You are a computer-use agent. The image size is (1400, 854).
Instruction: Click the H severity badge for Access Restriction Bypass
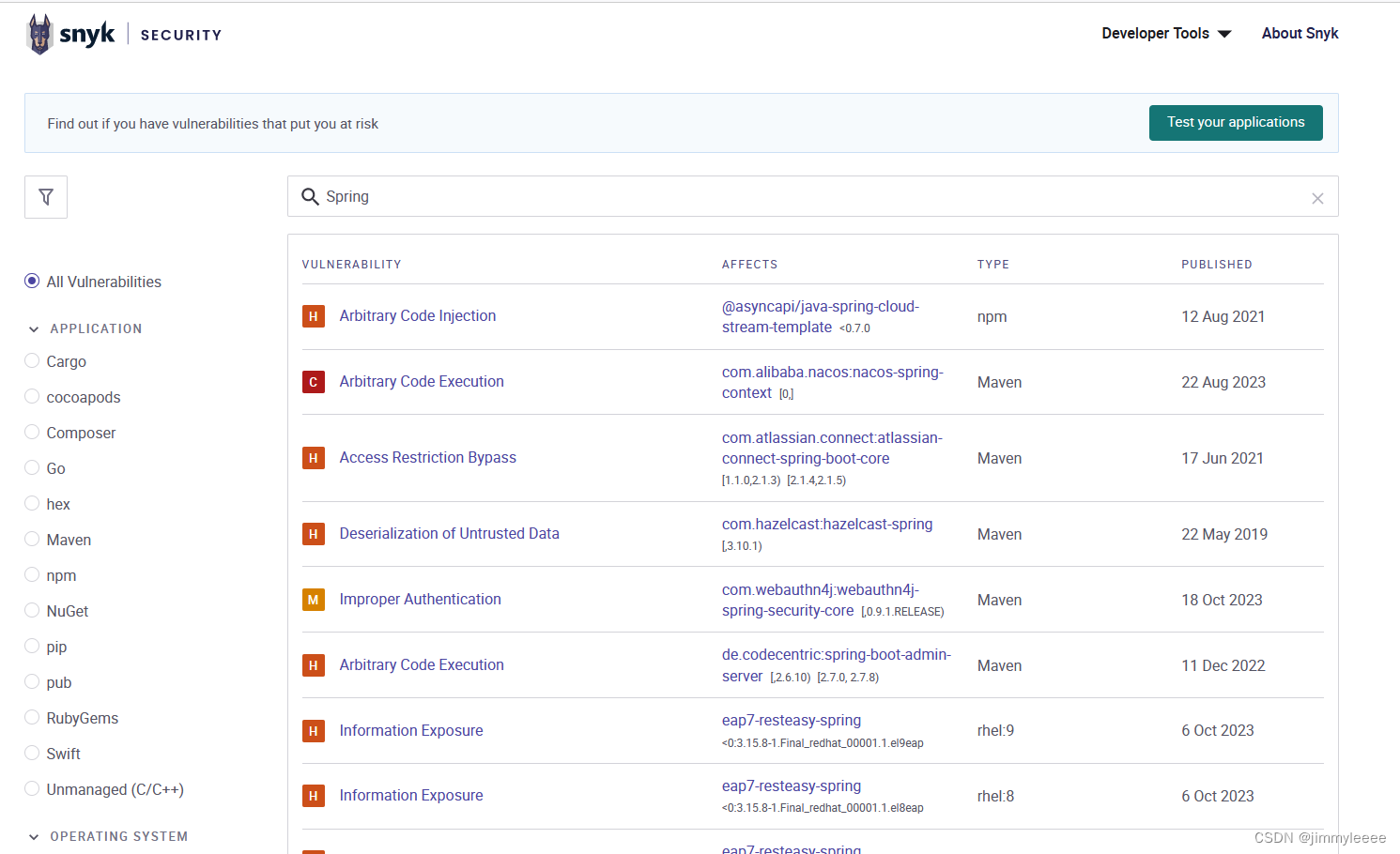tap(314, 458)
